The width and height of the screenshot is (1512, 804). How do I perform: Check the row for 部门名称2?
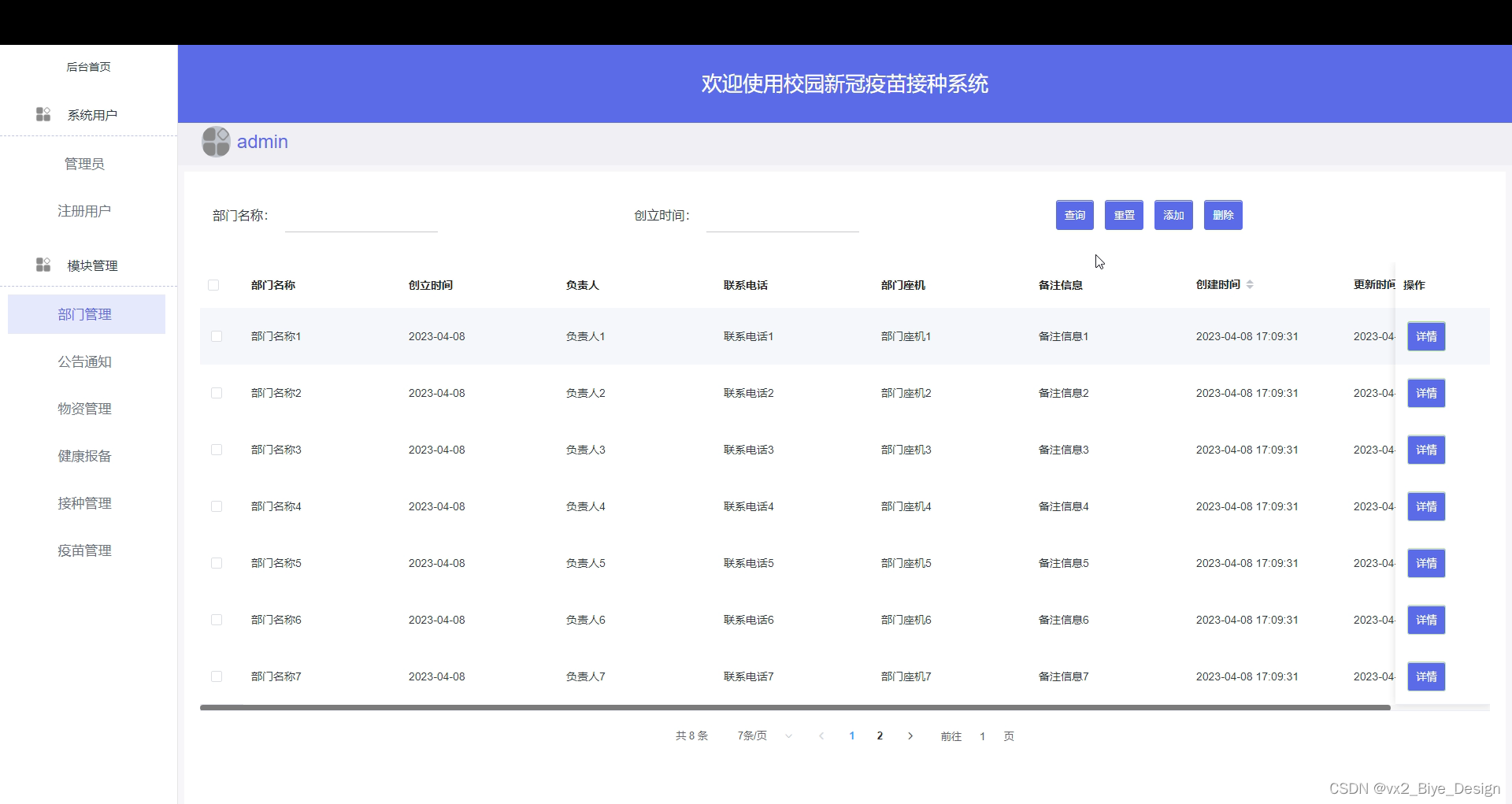(x=217, y=393)
